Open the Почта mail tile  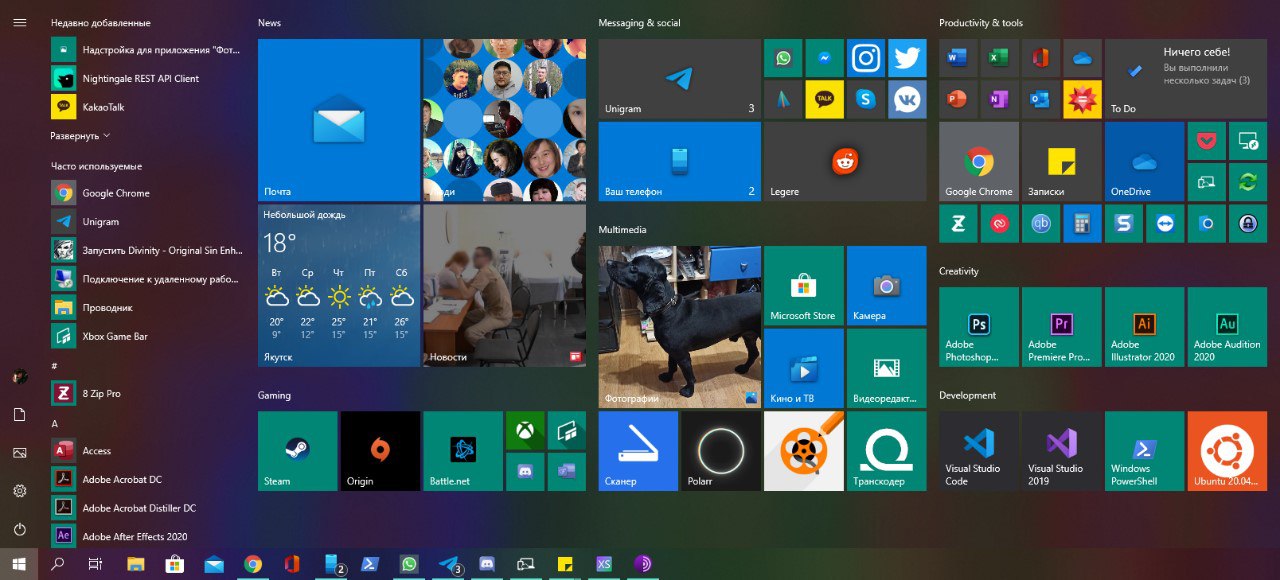(x=339, y=120)
